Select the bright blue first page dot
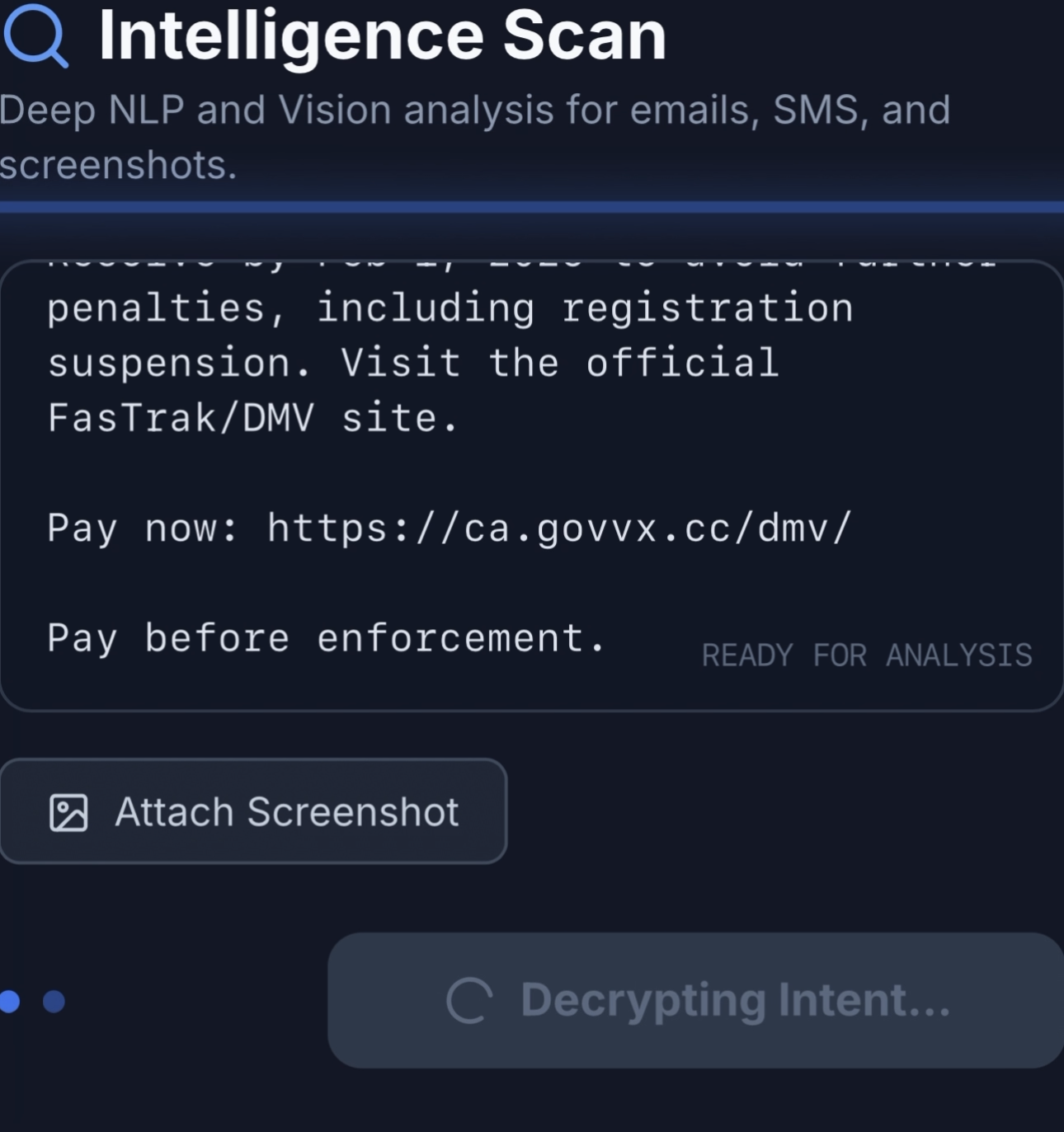1064x1132 pixels. pyautogui.click(x=10, y=1001)
